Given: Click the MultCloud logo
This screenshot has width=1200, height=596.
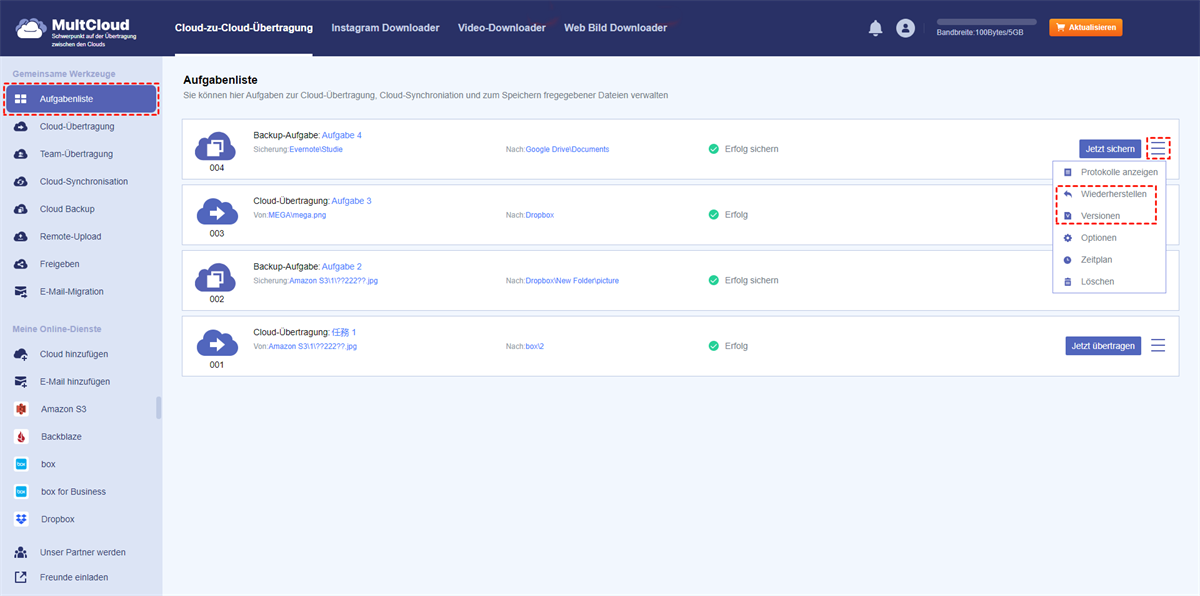Looking at the screenshot, I should pos(77,28).
